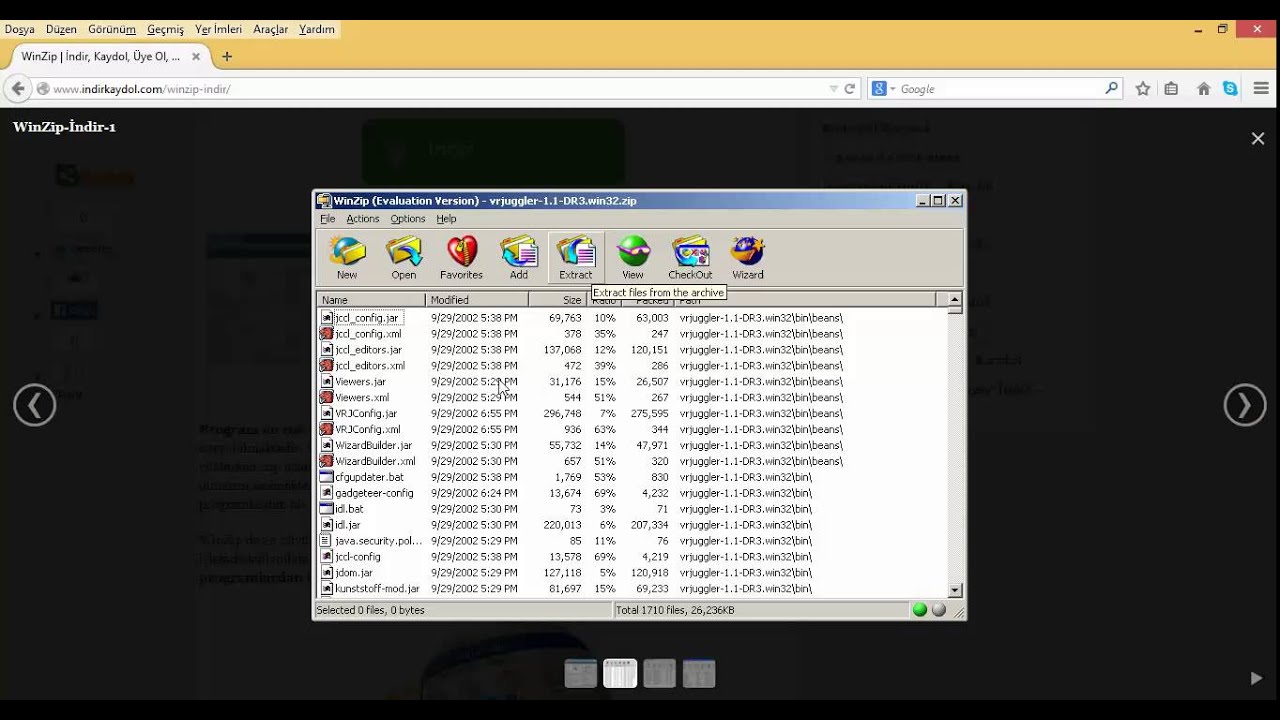
Task: Open WinZip Actions menu
Action: pos(363,219)
